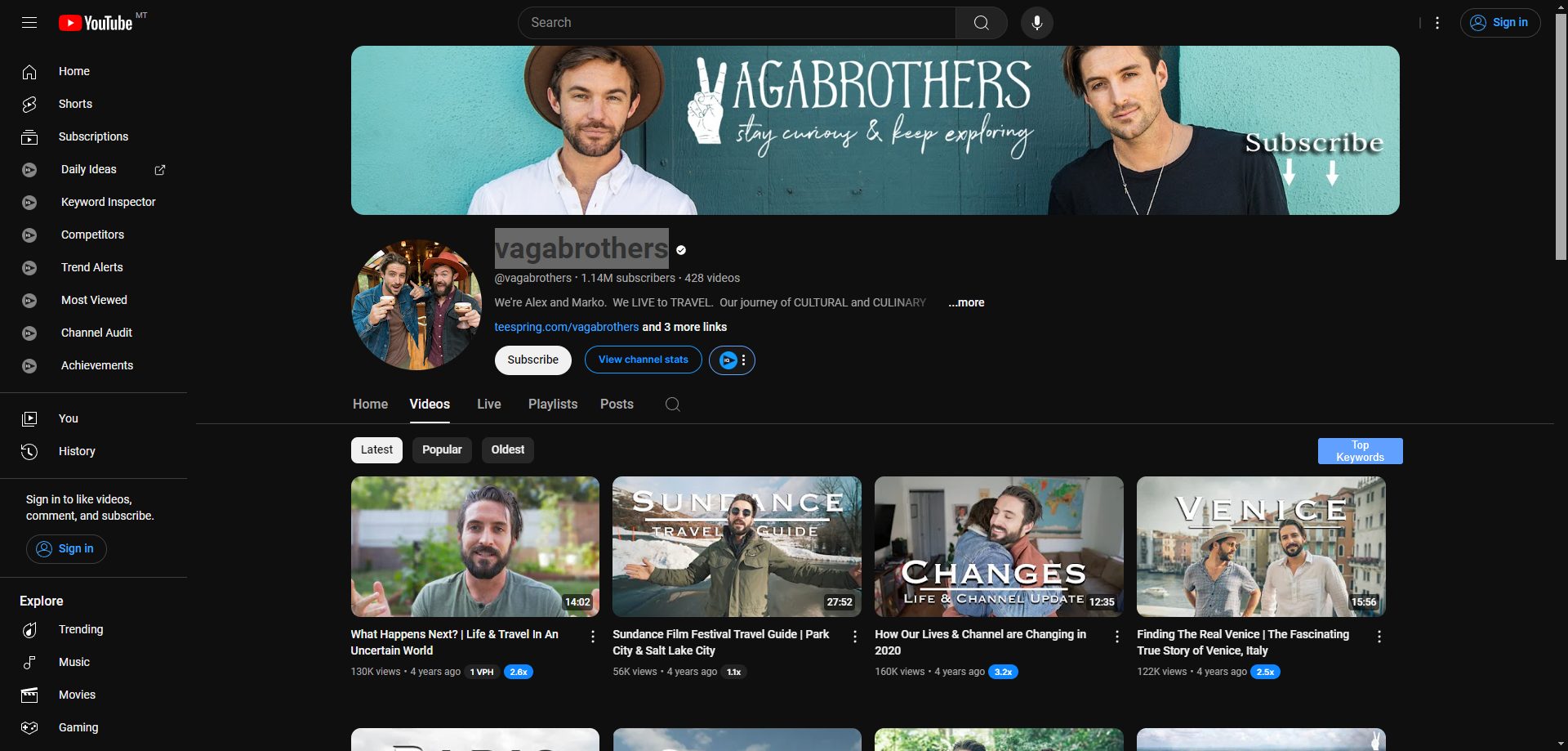Screen dimensions: 1568x751
Task: Open action menu for What Happens Next video
Action: point(593,637)
